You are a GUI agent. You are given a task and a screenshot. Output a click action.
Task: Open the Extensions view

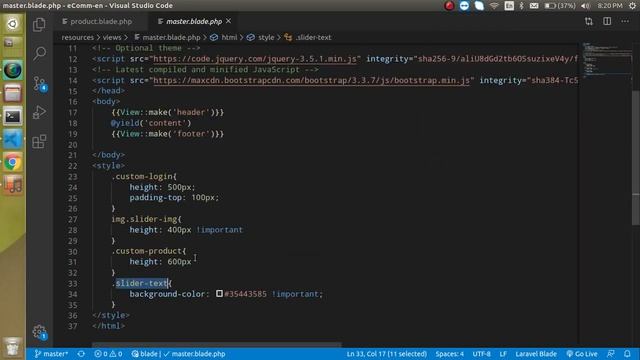pyautogui.click(x=39, y=141)
